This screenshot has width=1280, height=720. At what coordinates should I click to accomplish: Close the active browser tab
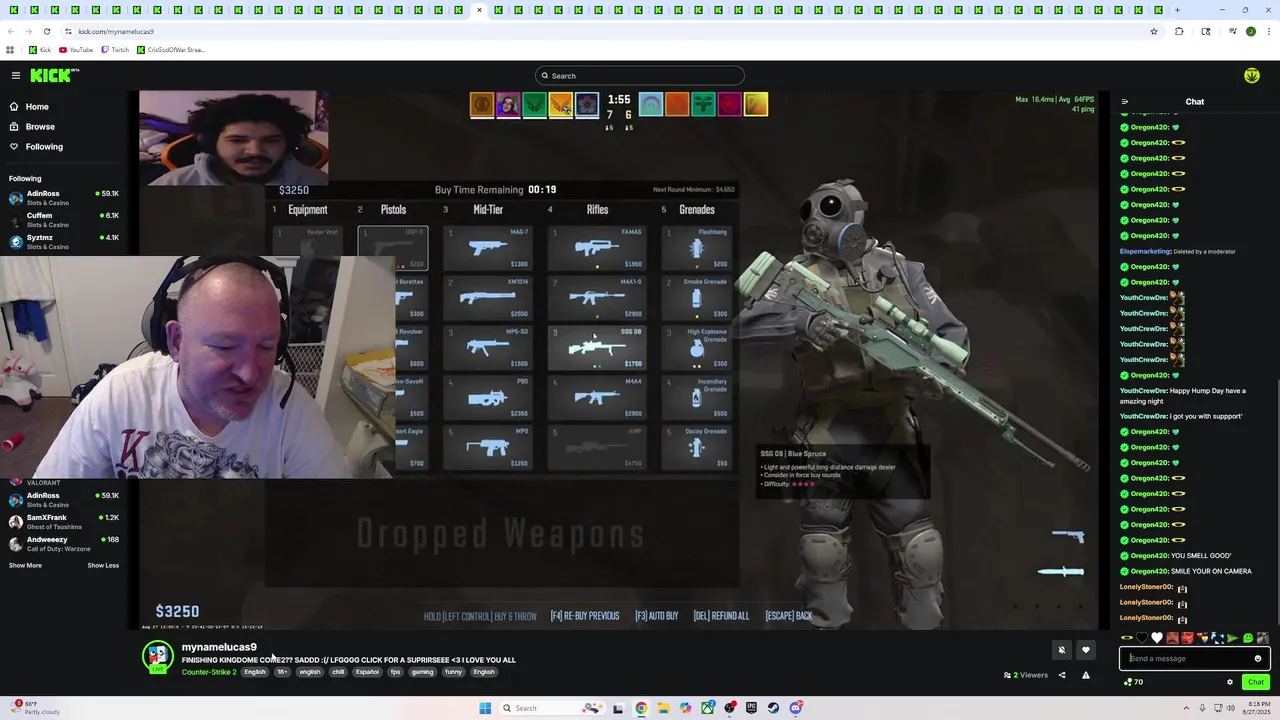[x=479, y=10]
